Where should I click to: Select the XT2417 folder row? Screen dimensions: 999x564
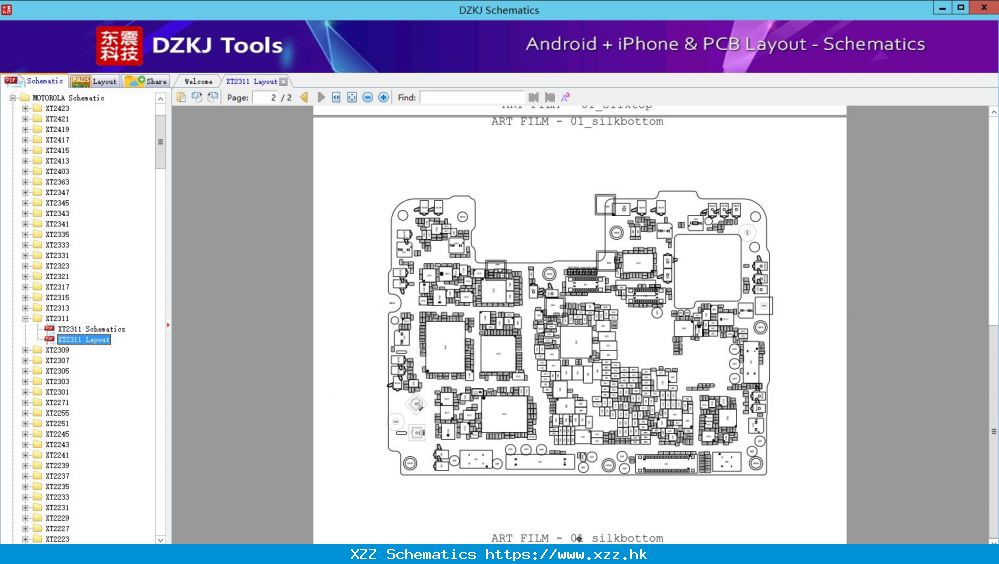(x=57, y=140)
